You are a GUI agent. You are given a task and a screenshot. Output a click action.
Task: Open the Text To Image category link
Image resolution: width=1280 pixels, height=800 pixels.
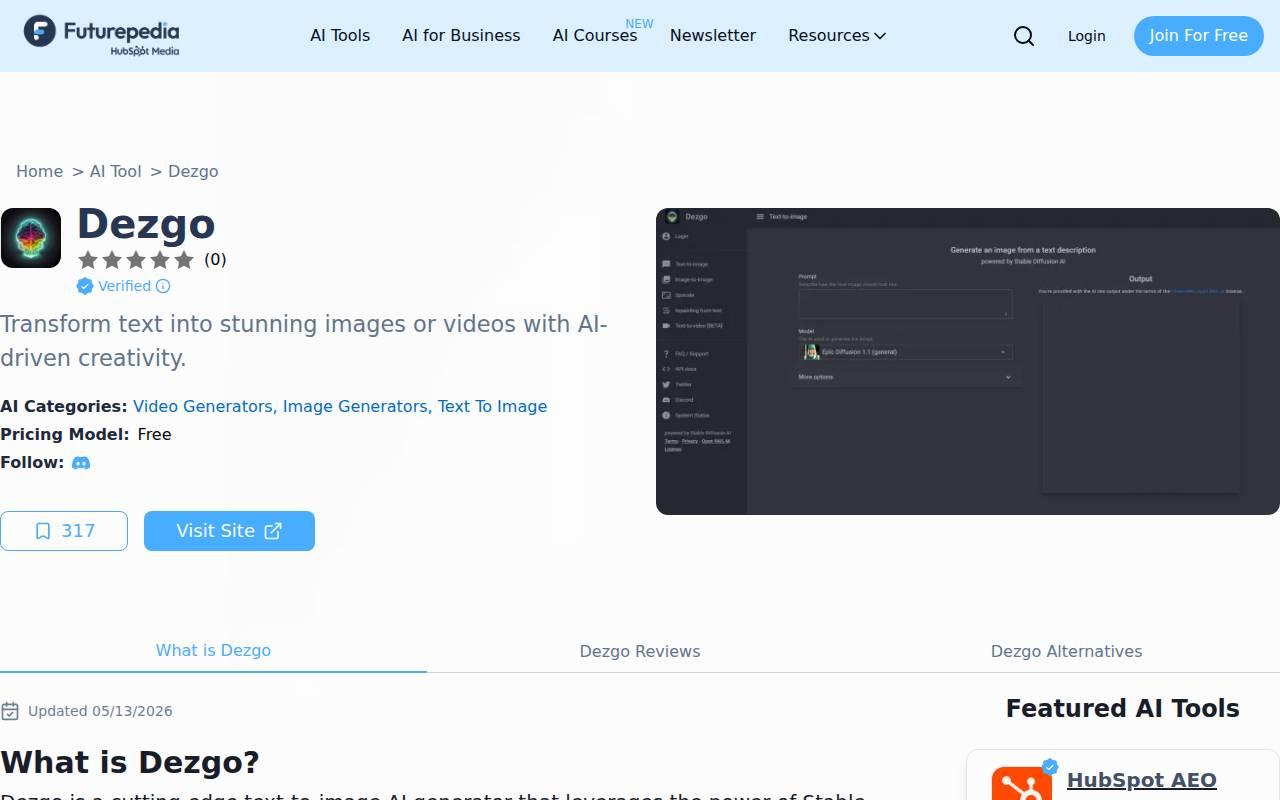[492, 406]
